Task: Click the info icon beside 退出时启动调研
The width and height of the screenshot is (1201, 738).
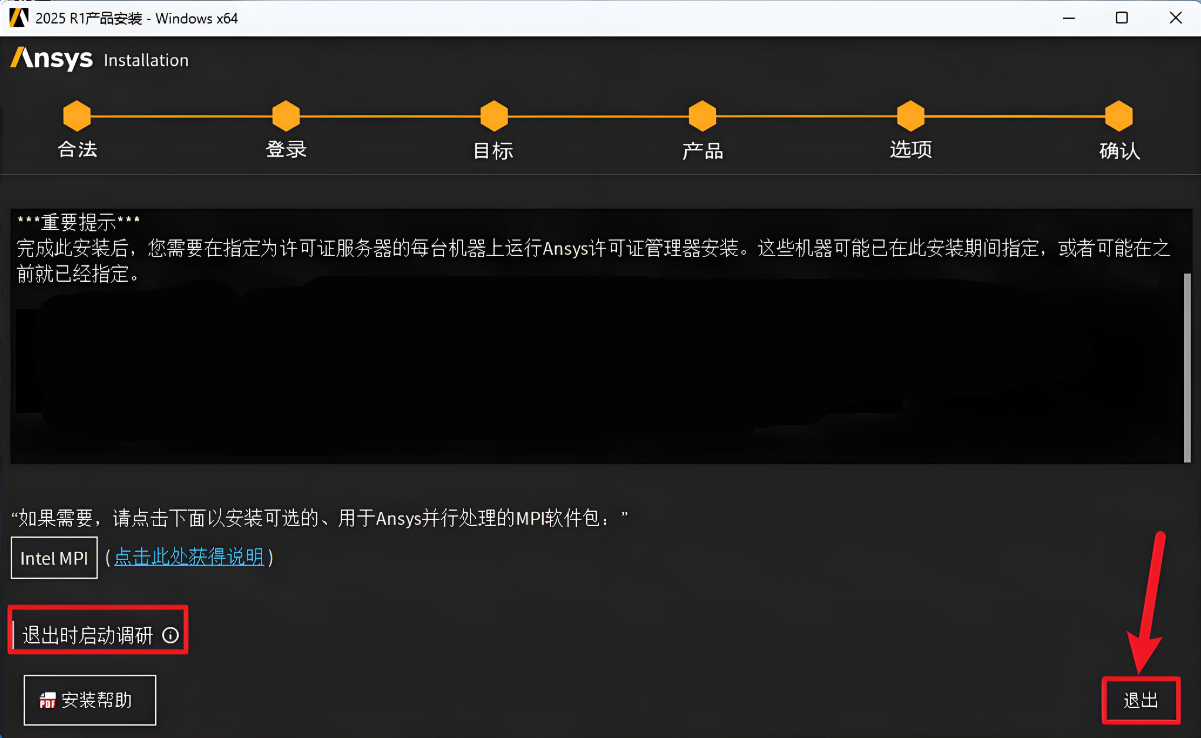Action: pyautogui.click(x=170, y=635)
